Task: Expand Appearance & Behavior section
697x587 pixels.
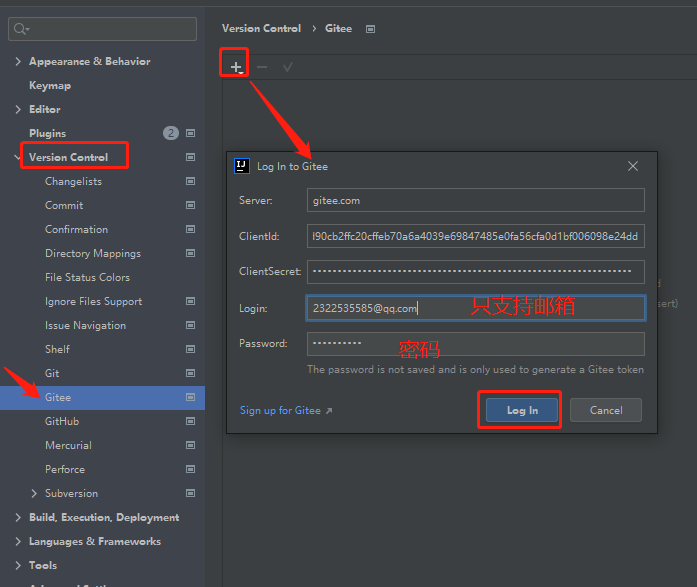Action: tap(18, 61)
